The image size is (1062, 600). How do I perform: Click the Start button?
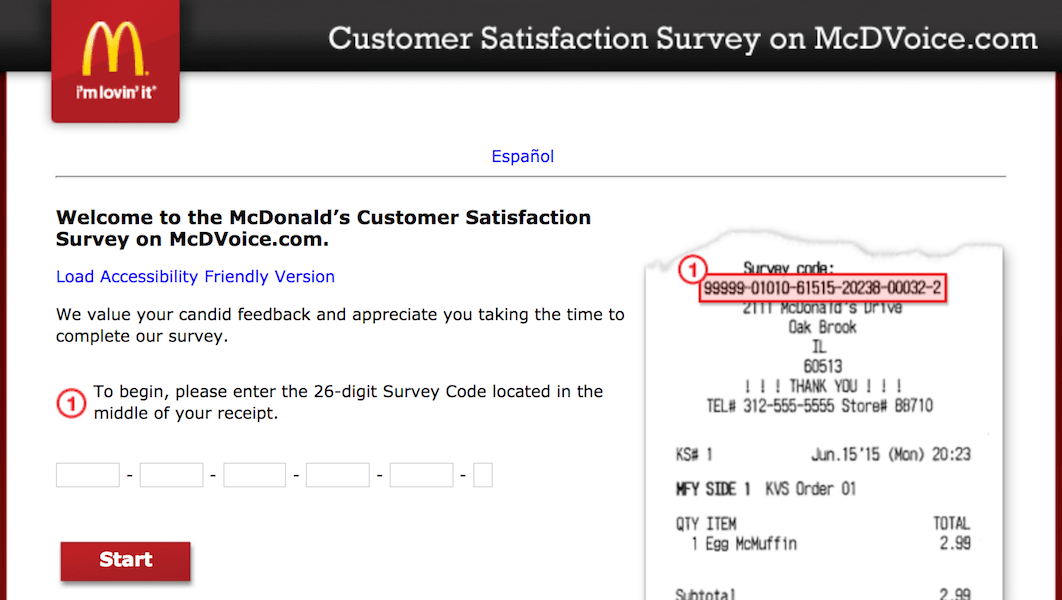coord(125,561)
